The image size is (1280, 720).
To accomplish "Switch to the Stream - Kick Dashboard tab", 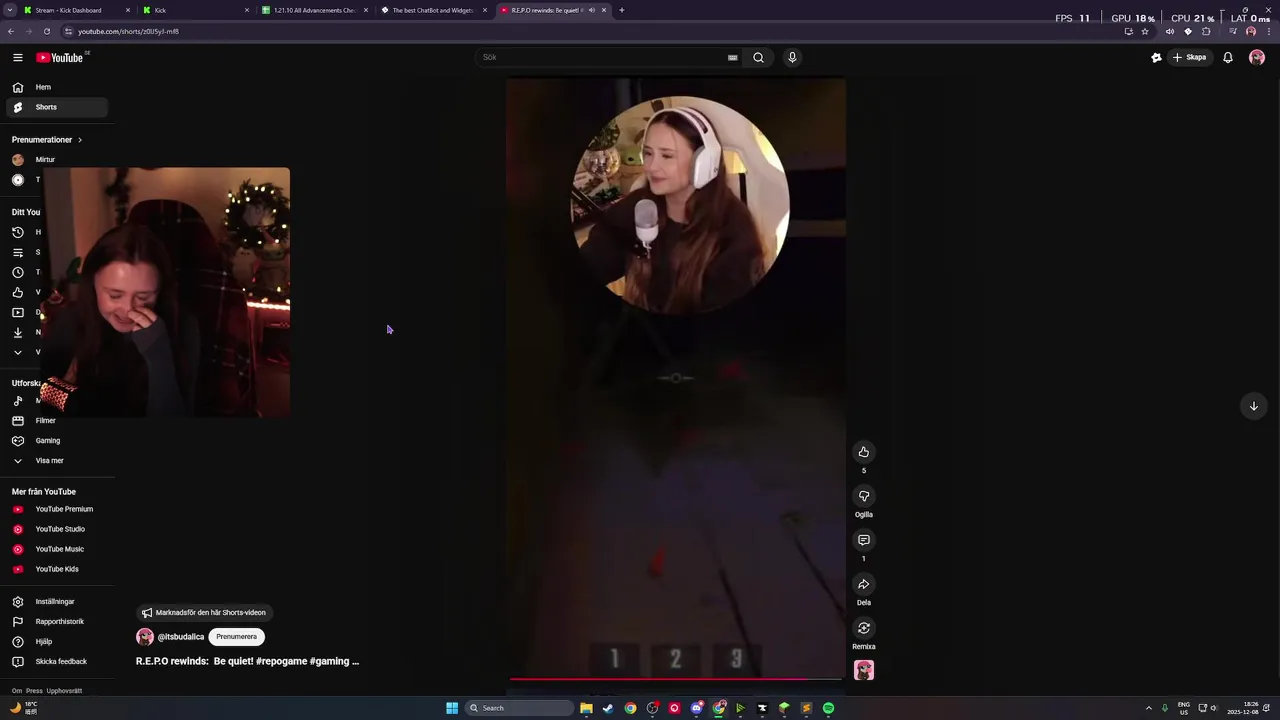I will point(78,10).
